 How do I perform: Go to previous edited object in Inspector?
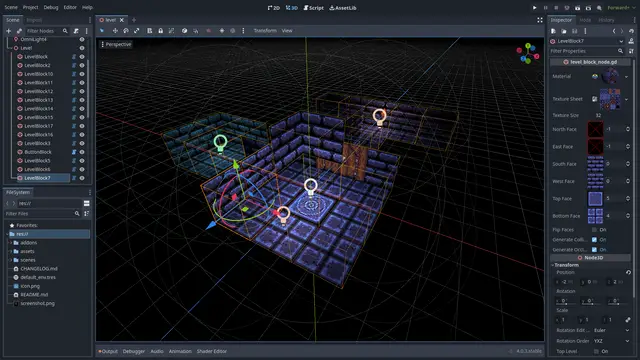point(614,31)
